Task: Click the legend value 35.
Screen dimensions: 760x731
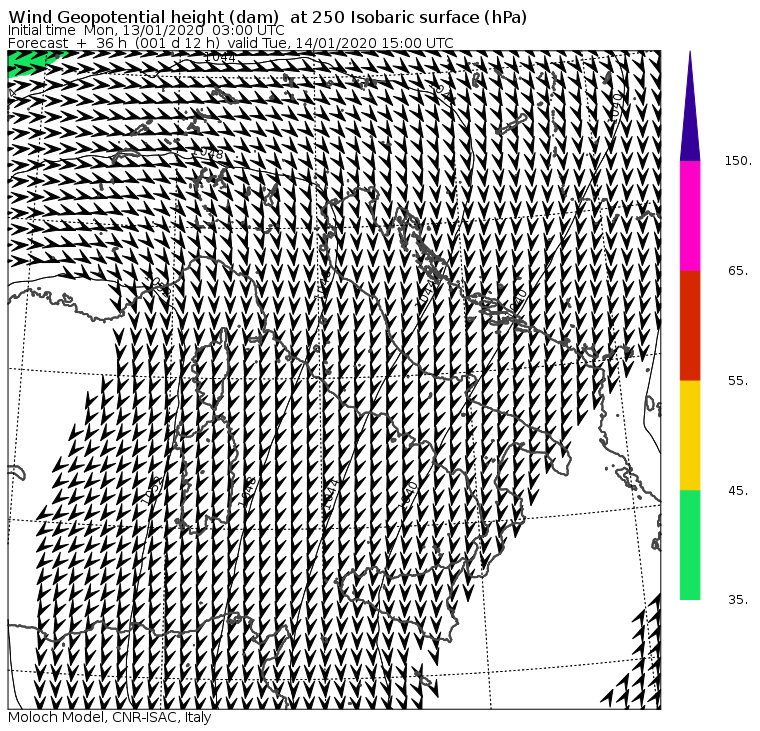Action: [738, 600]
